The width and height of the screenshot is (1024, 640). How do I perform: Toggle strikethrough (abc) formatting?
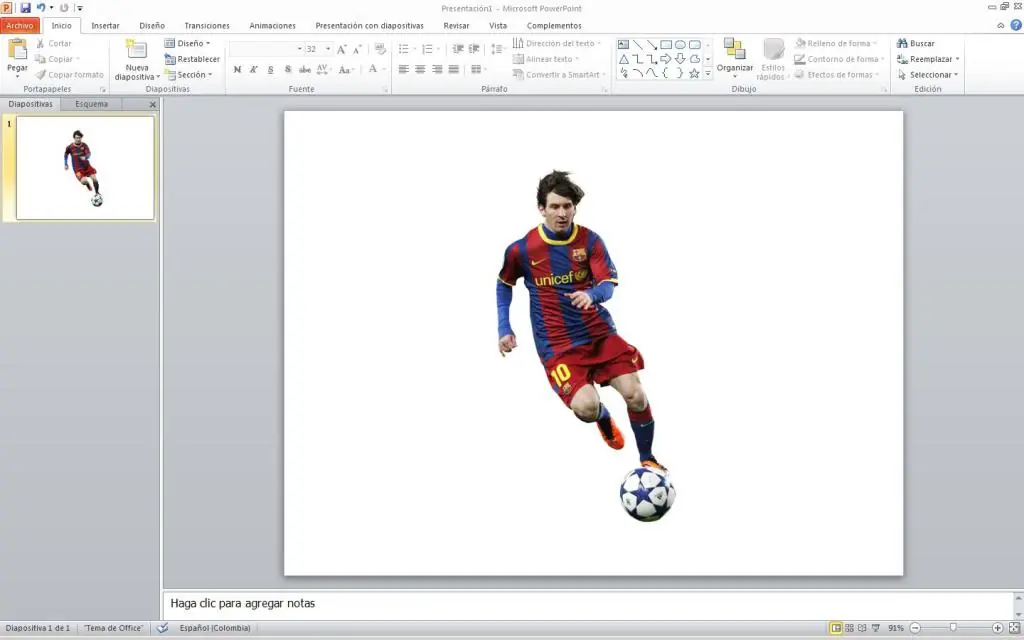(304, 69)
